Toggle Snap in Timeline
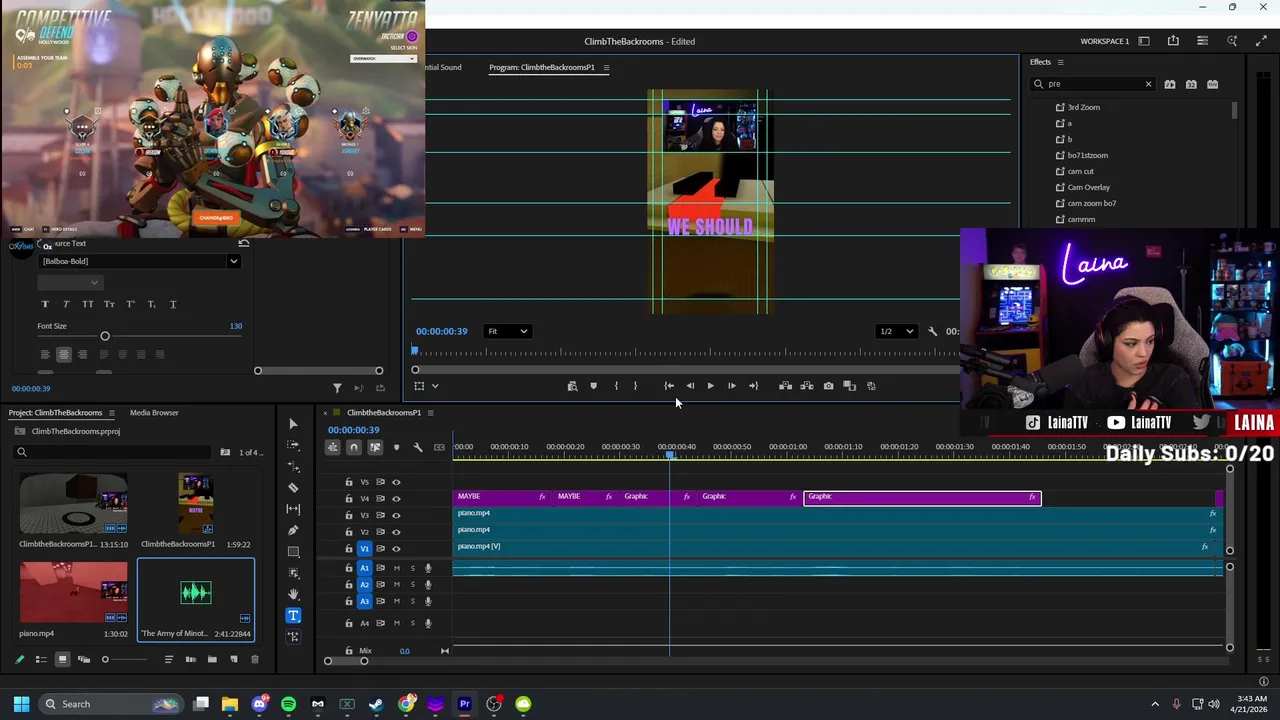This screenshot has height=720, width=1280. point(354,447)
